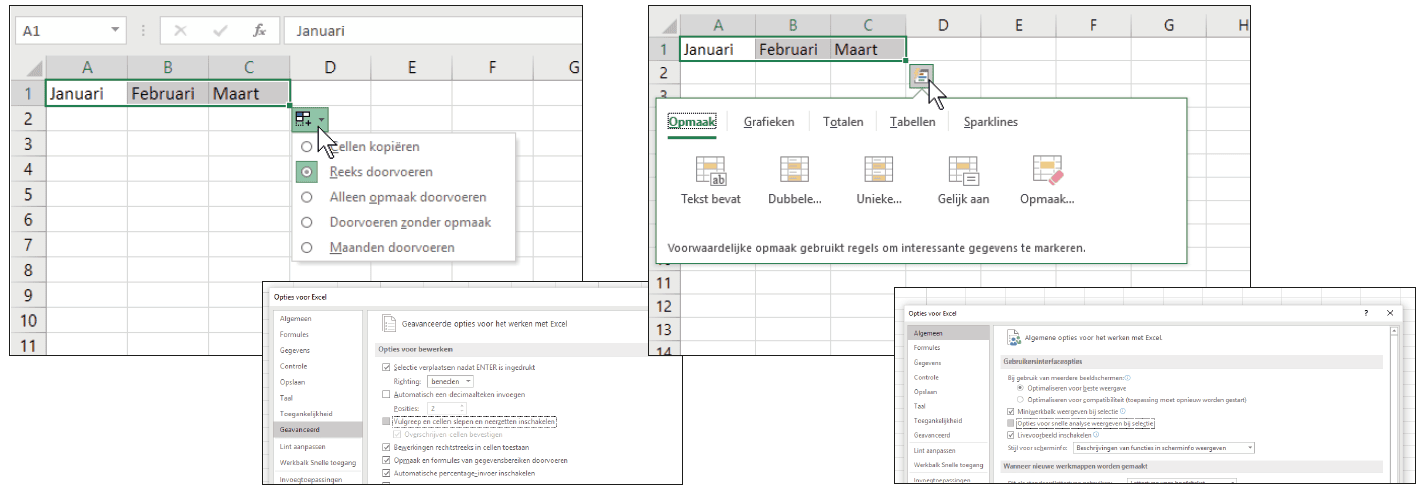Click the help question mark in Algemeen options dialog
1424x498 pixels.
point(1366,313)
